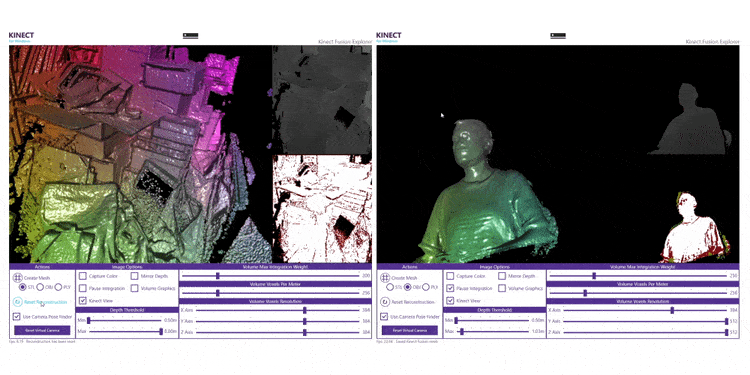
Task: Click Y Axis resolution slider in right window
Action: click(645, 321)
